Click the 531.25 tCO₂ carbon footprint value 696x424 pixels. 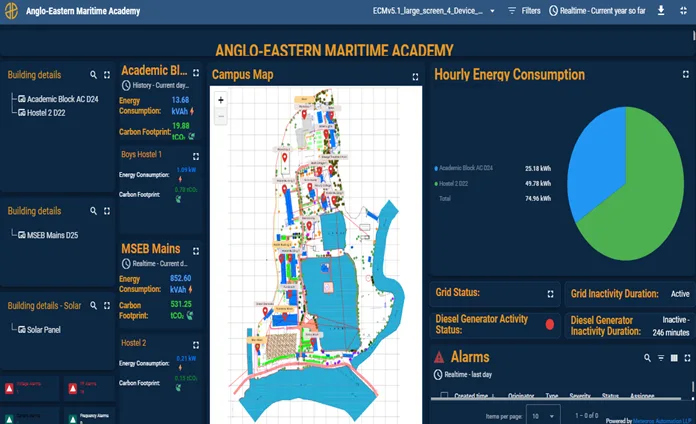(x=181, y=309)
